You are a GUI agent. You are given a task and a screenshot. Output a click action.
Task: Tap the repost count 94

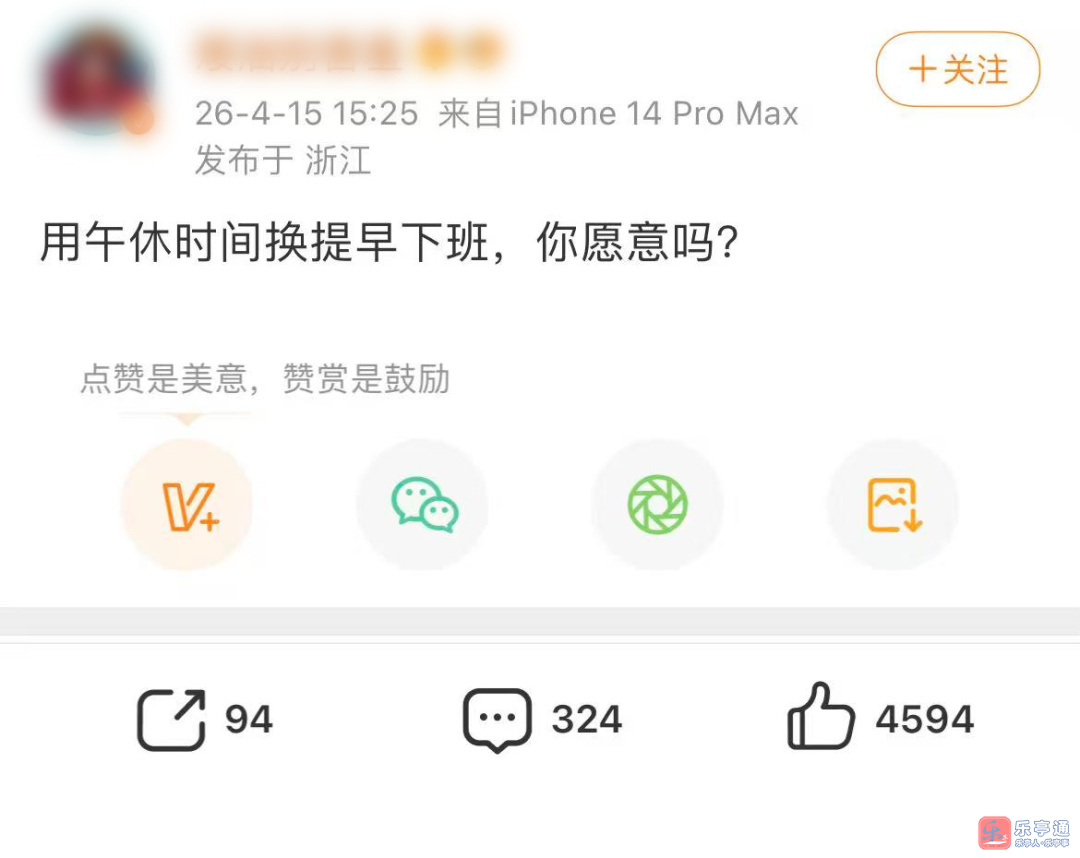point(249,720)
